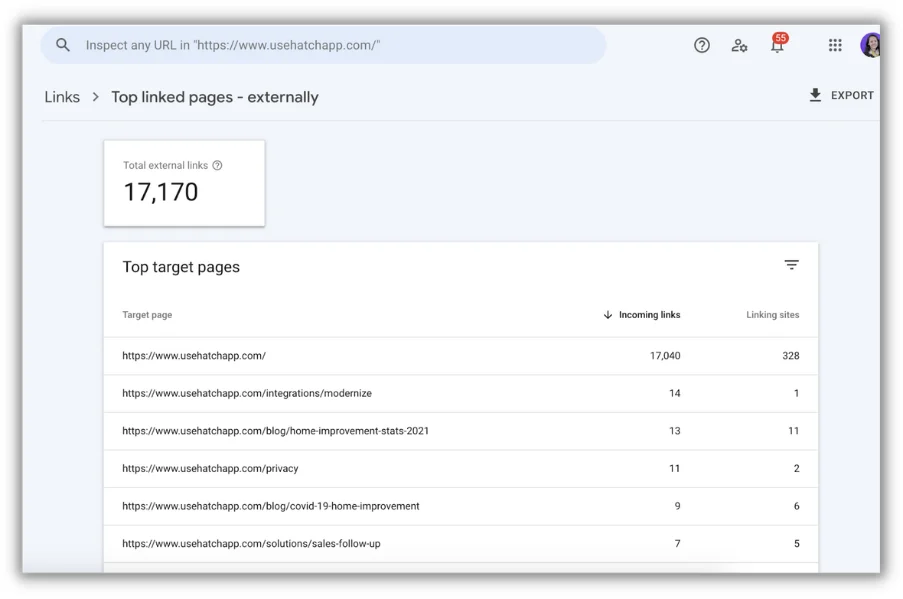Viewport: 903px width, 599px height.
Task: Open the integrations/modernize row
Action: [x=461, y=393]
